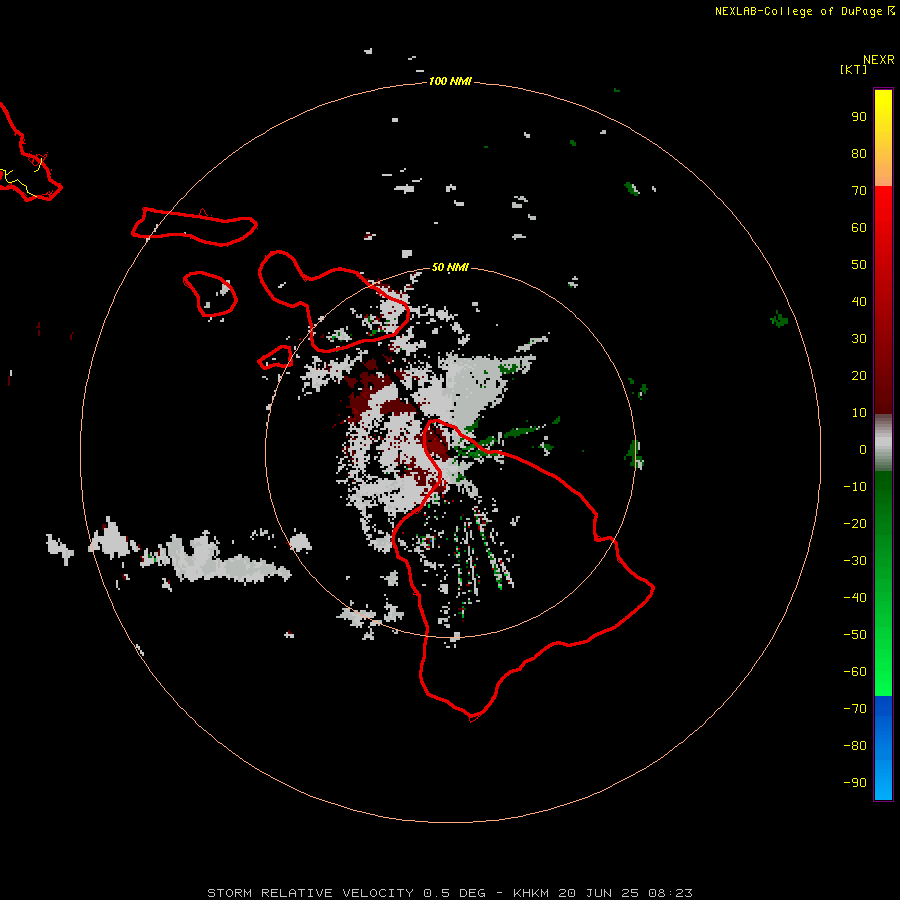Click the -30 value on velocity scale
The image size is (900, 900).
[855, 561]
